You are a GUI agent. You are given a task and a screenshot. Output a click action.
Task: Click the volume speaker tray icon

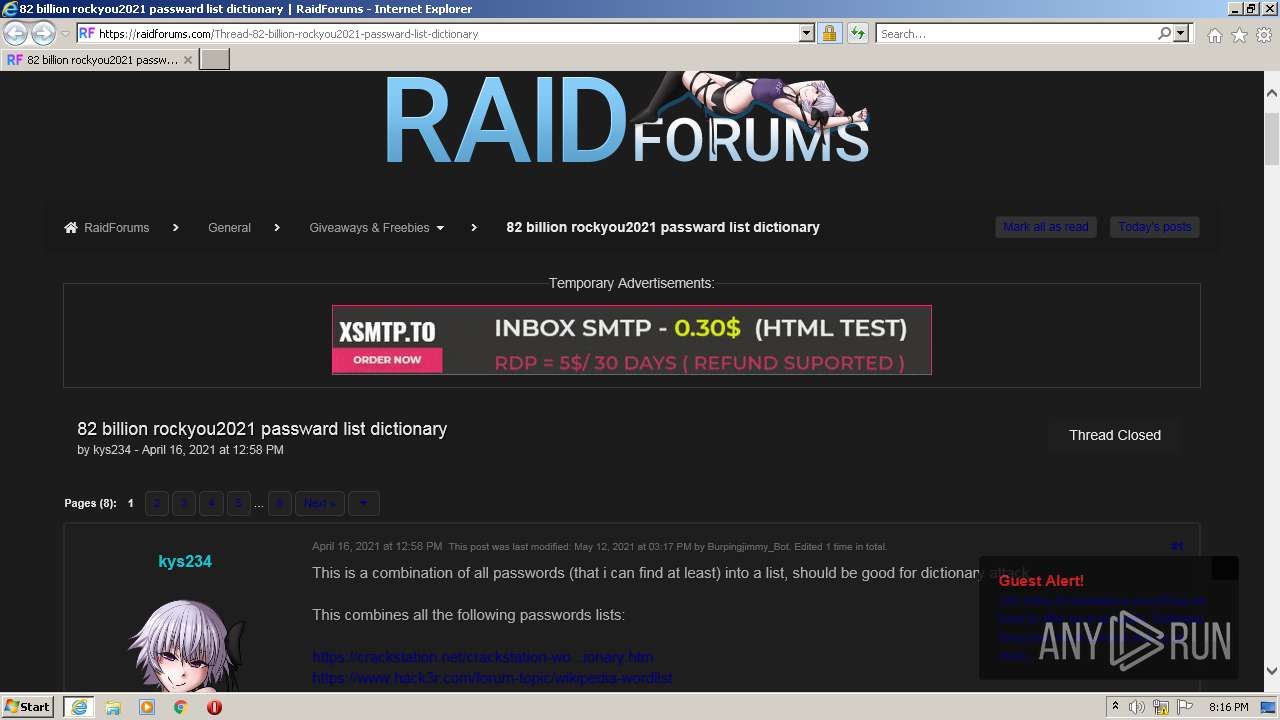point(1137,707)
